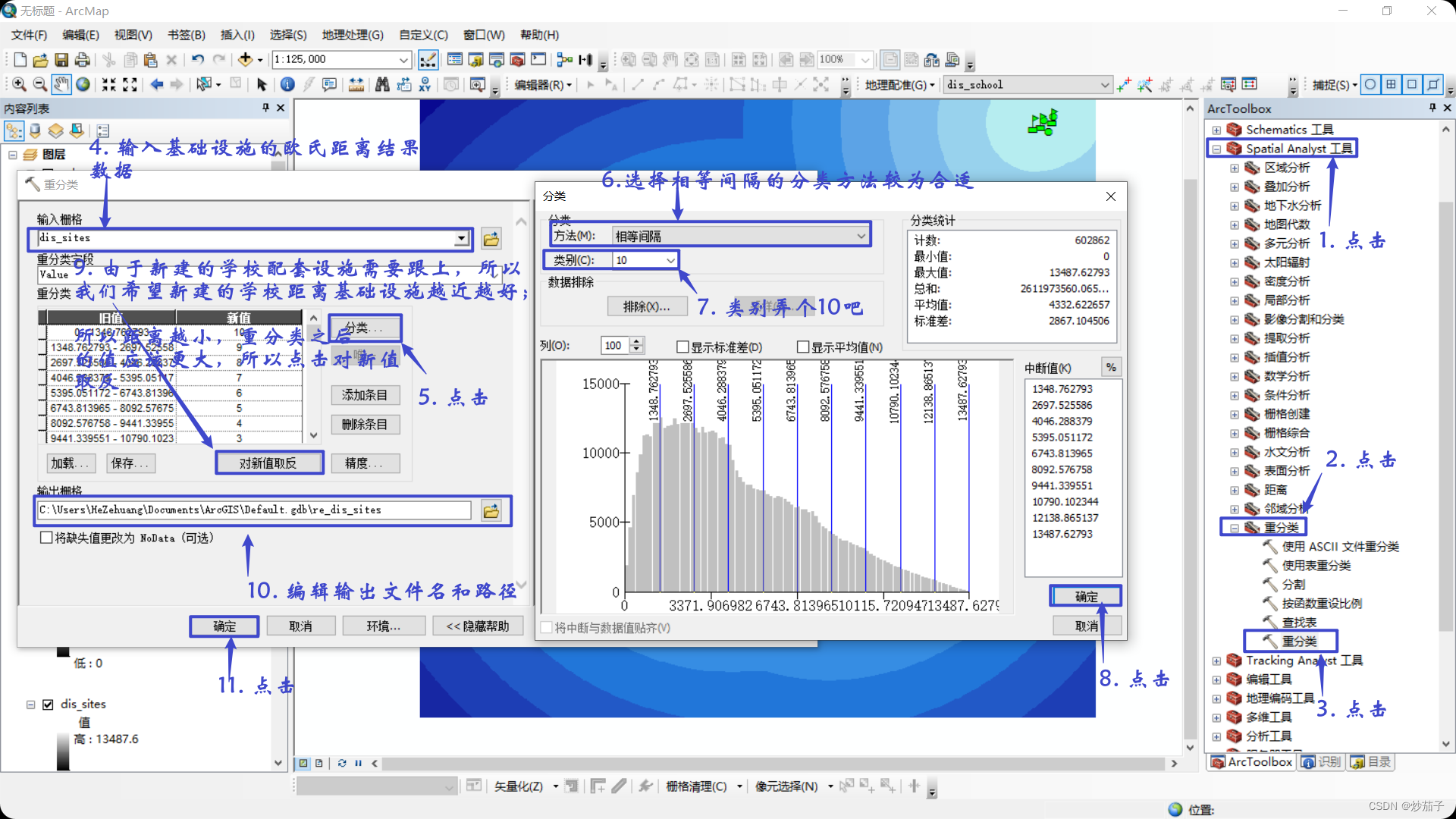Expand the Tracking Analyst tools node
Image resolution: width=1456 pixels, height=819 pixels.
pyautogui.click(x=1216, y=661)
